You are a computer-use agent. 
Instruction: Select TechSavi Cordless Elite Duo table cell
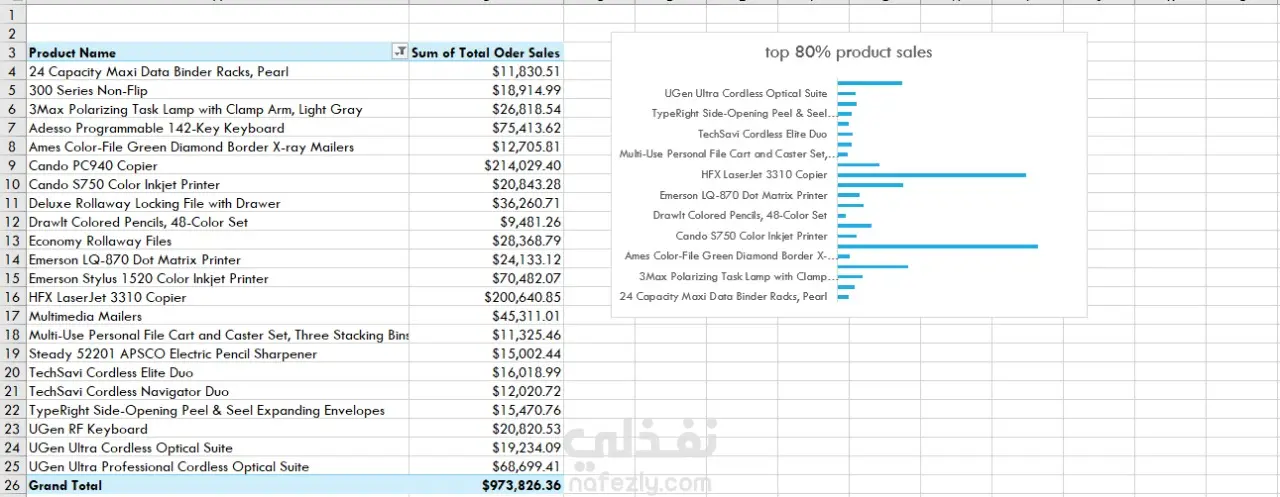(x=217, y=372)
